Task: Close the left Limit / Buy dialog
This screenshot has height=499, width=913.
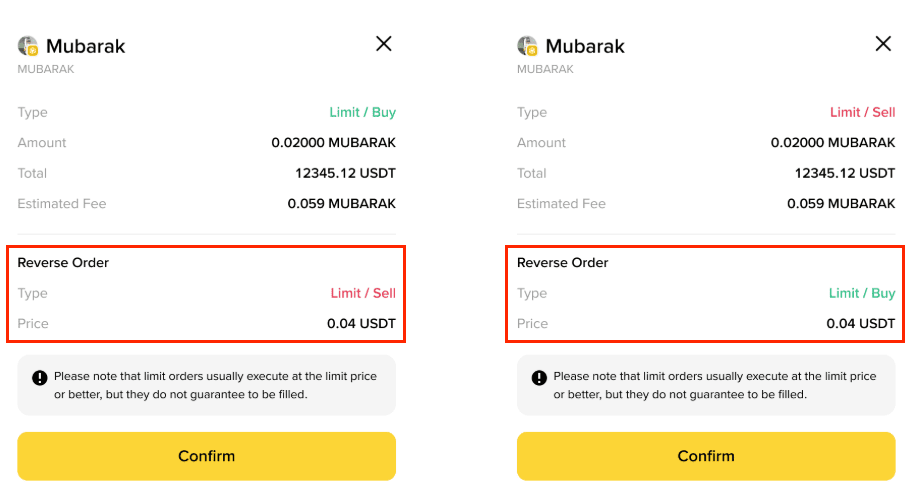Action: pos(384,44)
